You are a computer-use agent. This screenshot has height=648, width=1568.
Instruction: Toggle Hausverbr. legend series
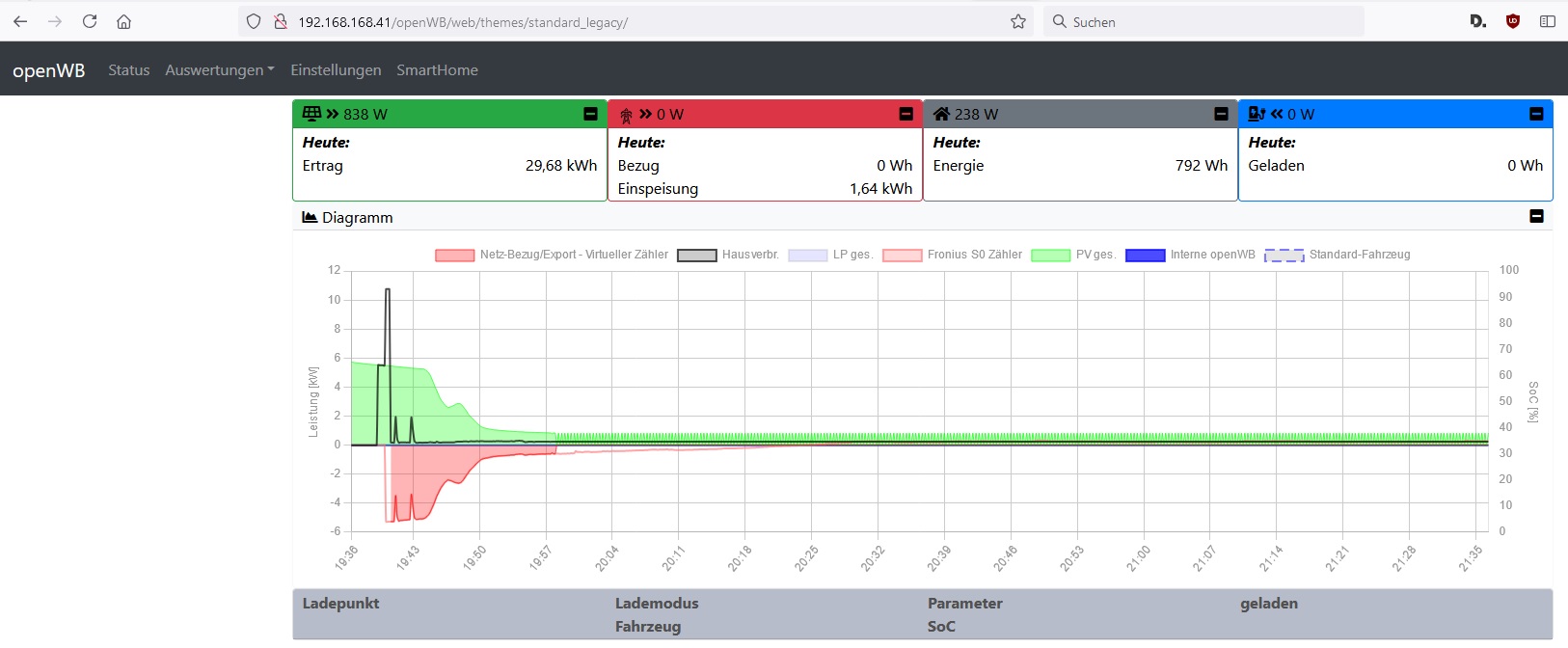point(728,255)
